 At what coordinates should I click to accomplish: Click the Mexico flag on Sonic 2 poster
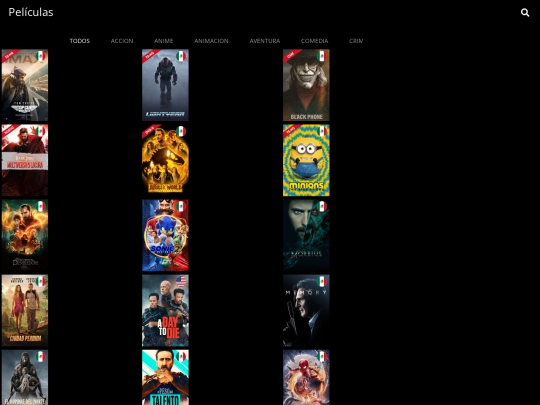pyautogui.click(x=181, y=206)
